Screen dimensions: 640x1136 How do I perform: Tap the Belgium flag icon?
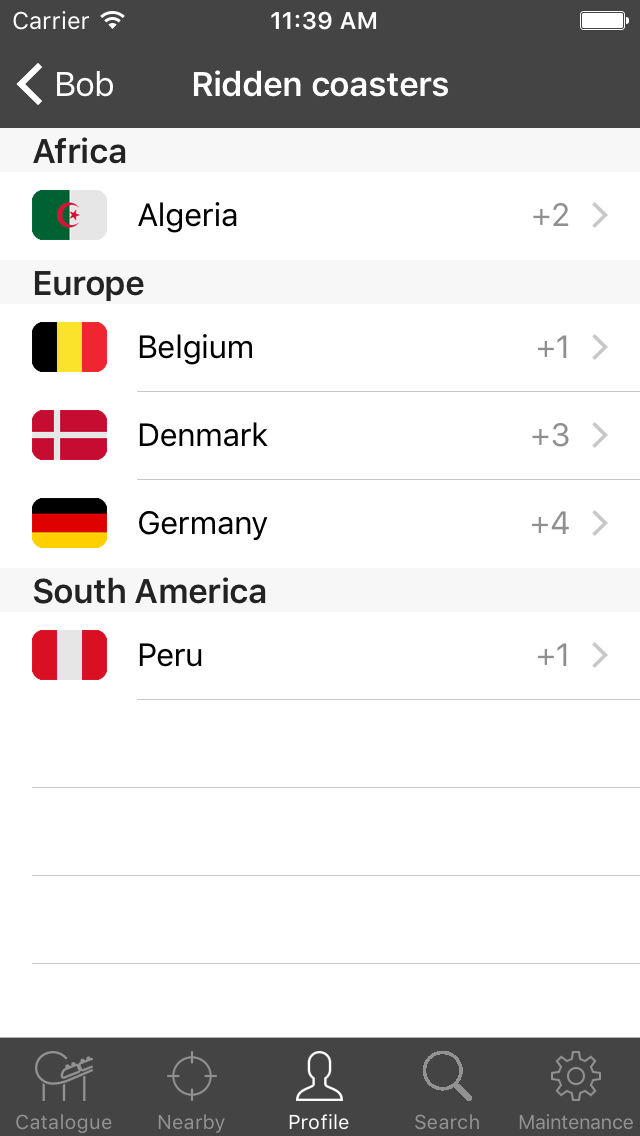[69, 346]
